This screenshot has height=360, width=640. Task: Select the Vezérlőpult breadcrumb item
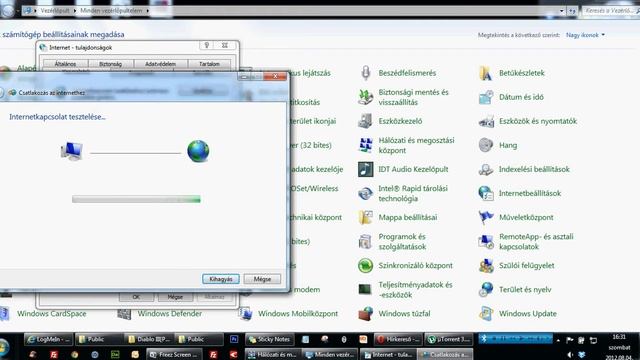click(x=55, y=11)
